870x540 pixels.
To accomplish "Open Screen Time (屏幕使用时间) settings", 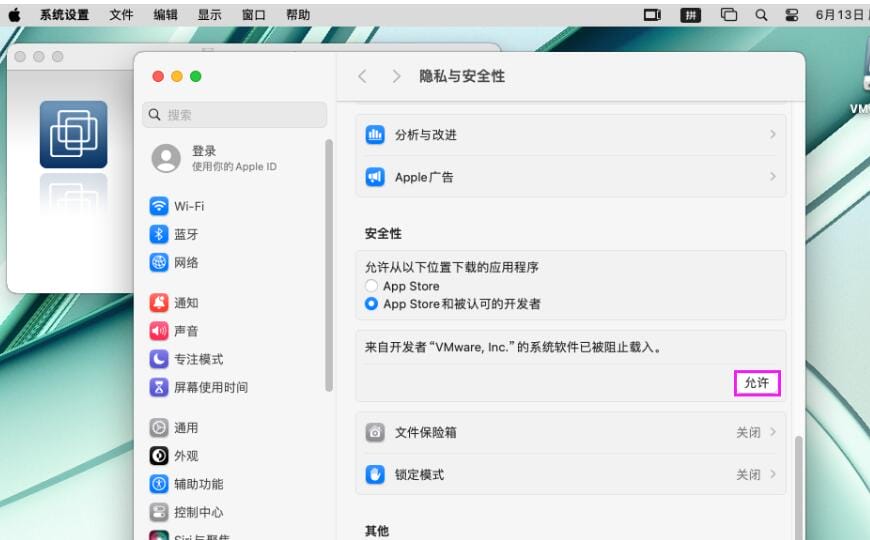I will [x=210, y=387].
